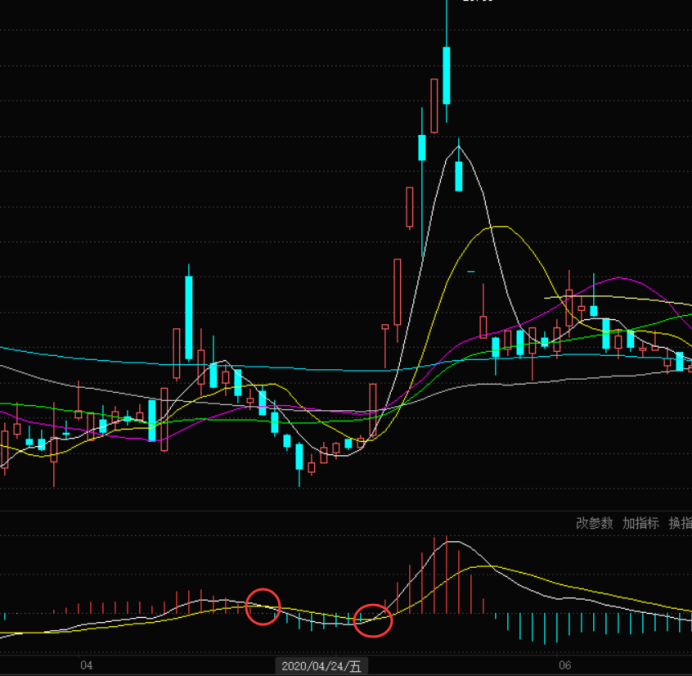Select the lowest cyan candlestick at the price trough
The image size is (692, 676).
(299, 457)
